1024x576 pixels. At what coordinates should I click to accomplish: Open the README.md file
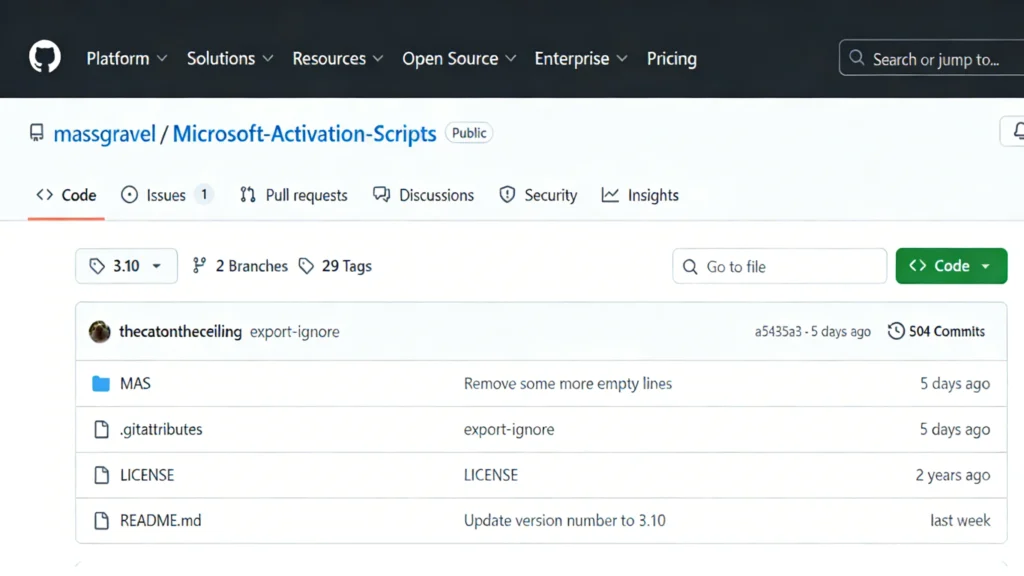click(160, 520)
